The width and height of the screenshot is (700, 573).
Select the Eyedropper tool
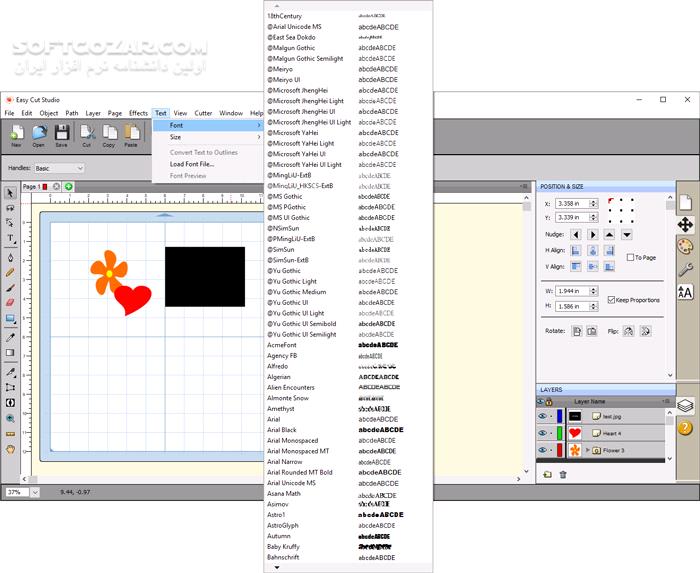(x=10, y=337)
